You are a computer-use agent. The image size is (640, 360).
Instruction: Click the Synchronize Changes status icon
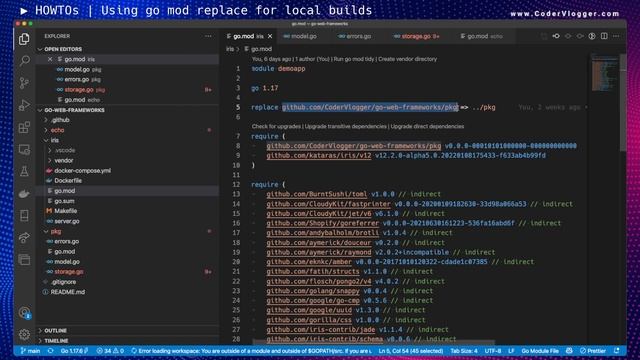51,351
